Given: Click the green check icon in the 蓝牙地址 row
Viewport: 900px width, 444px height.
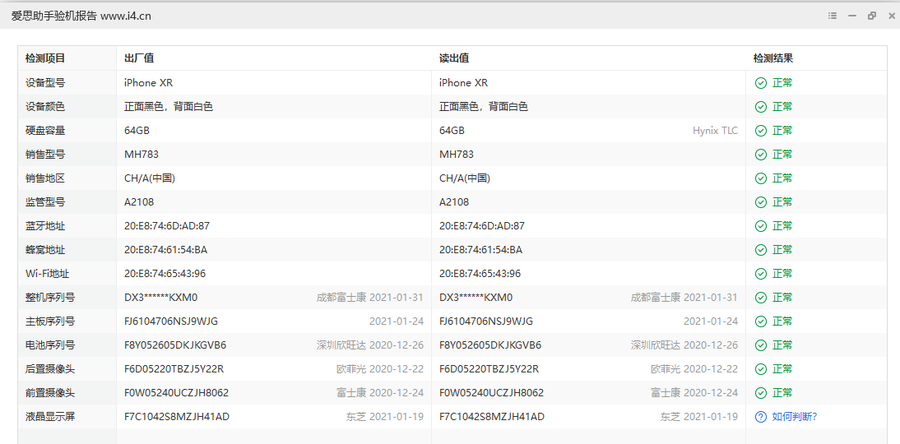Looking at the screenshot, I should point(761,226).
